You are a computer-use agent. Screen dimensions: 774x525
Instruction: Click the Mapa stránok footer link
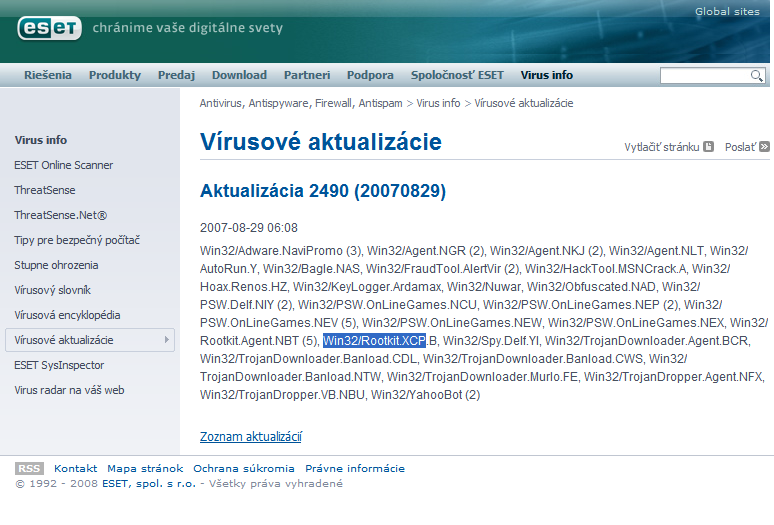click(x=145, y=468)
